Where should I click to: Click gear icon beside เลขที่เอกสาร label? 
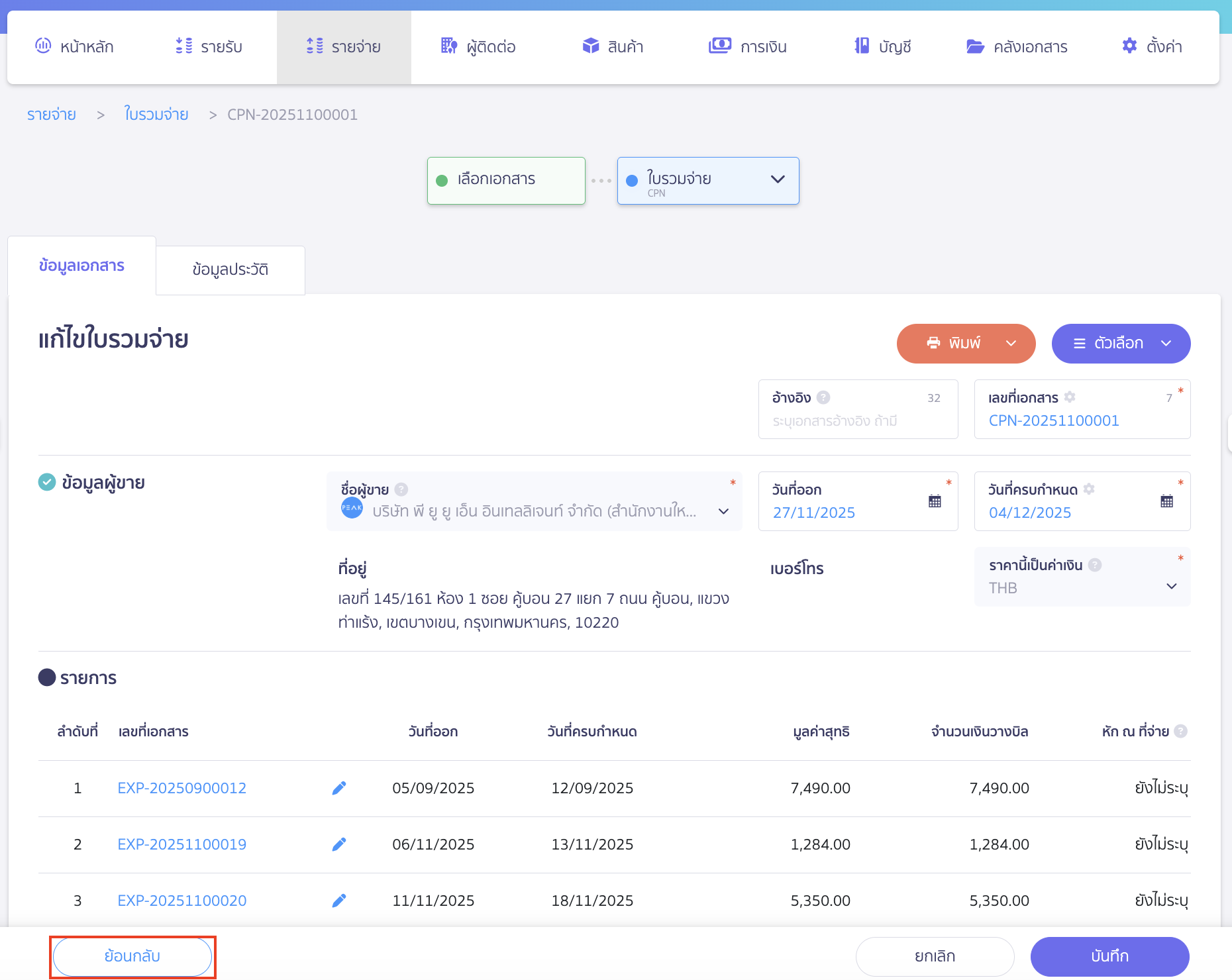[1070, 397]
